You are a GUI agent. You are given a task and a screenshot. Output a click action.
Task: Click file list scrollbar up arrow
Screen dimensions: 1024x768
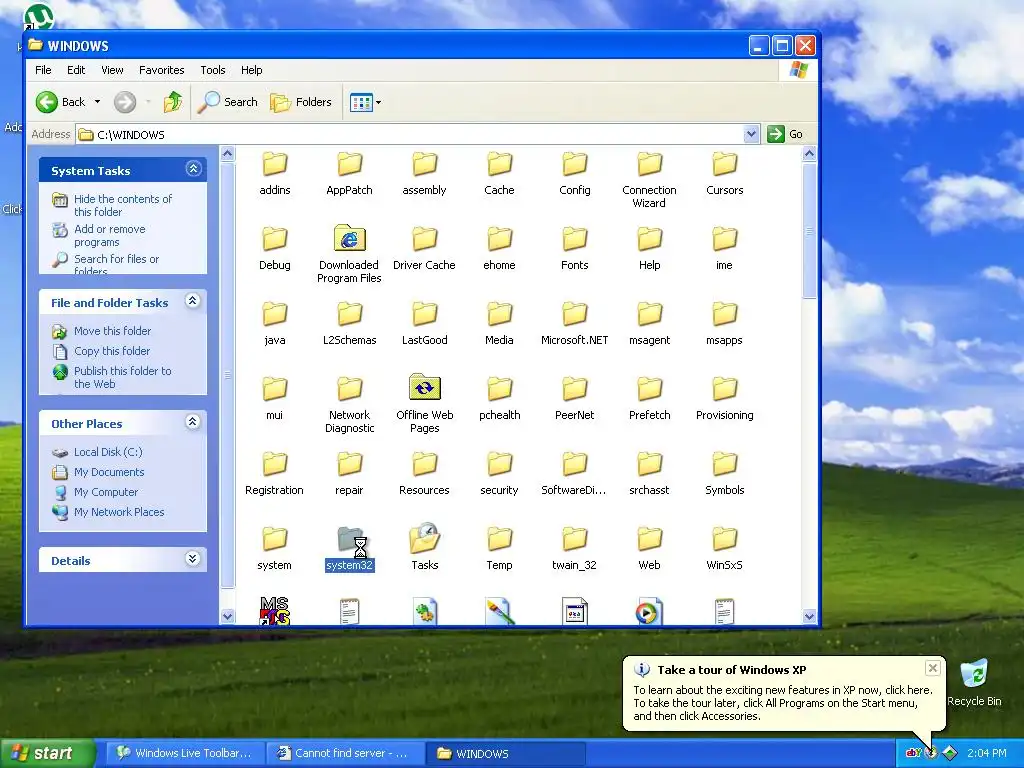pyautogui.click(x=809, y=154)
